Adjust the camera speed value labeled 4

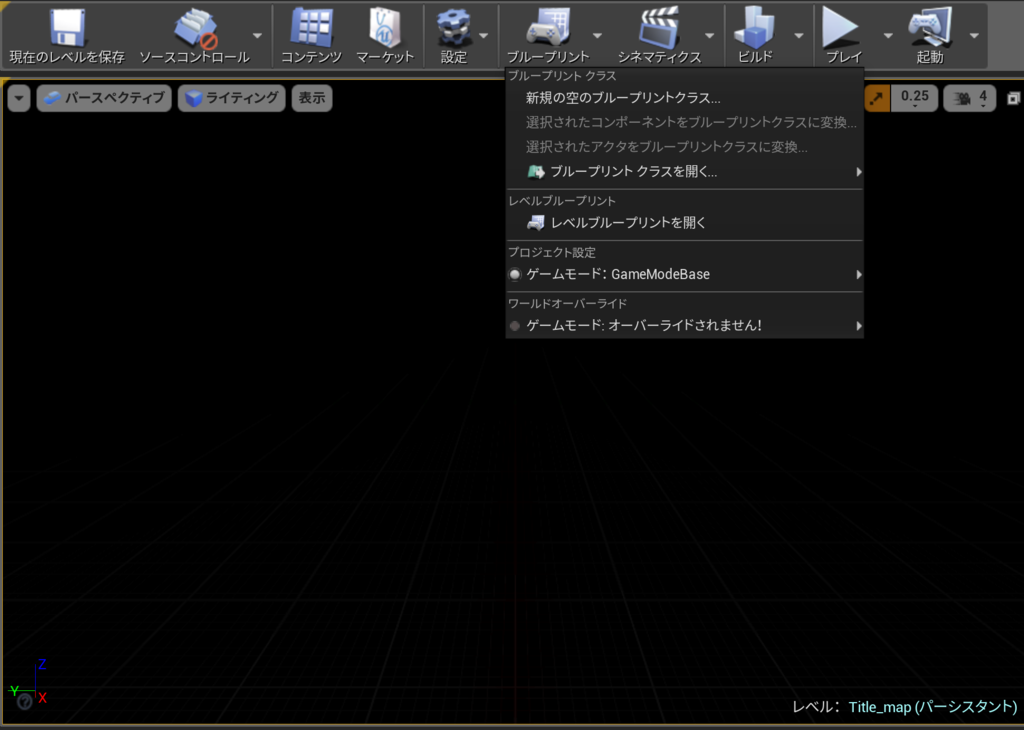969,97
